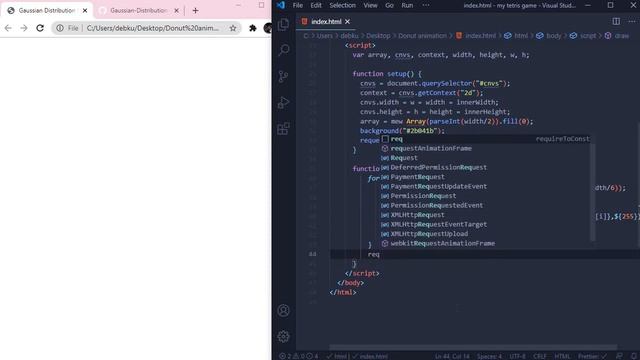Pick PaymentRequest suggestion
640x360 pixels.
(x=486, y=177)
